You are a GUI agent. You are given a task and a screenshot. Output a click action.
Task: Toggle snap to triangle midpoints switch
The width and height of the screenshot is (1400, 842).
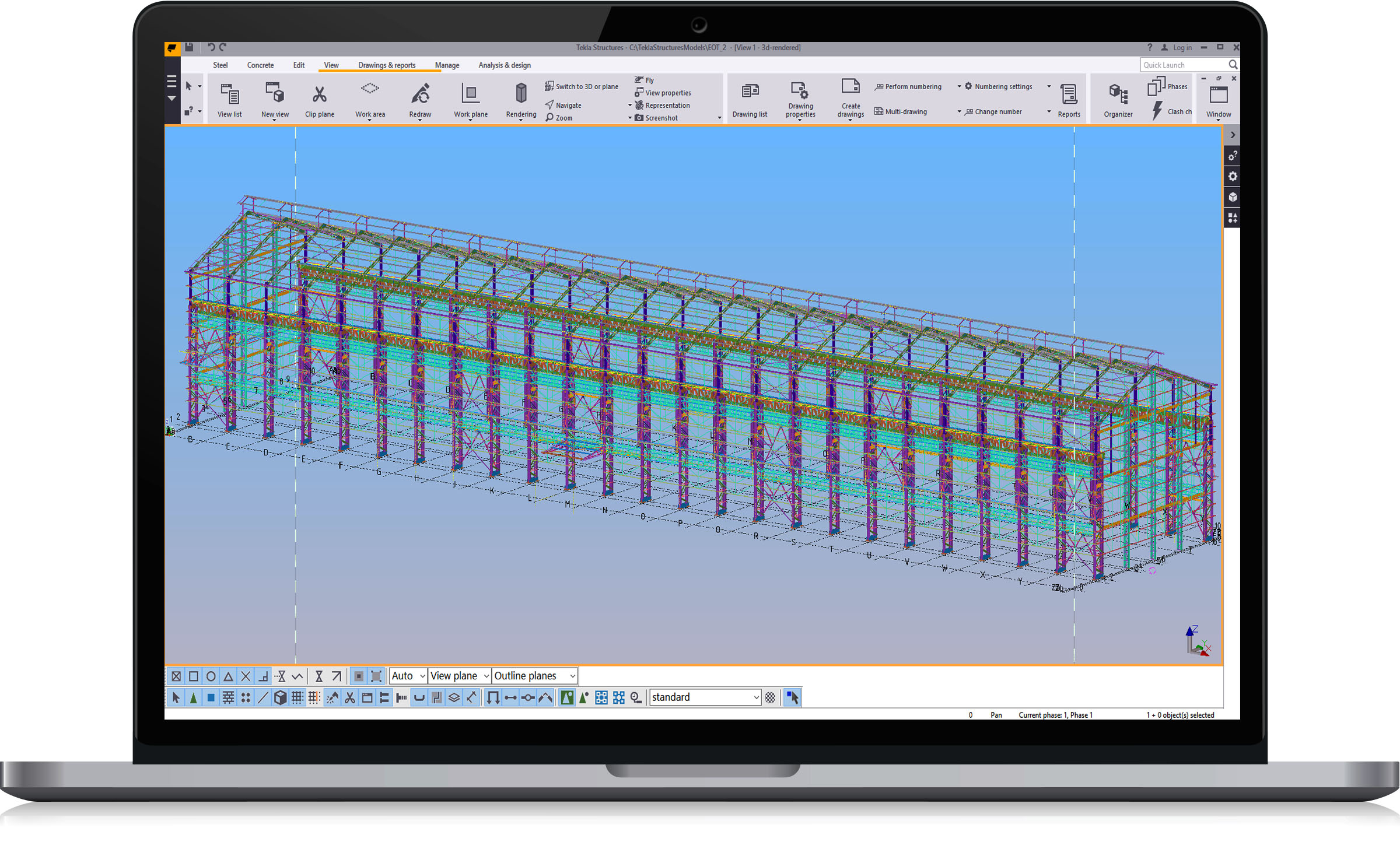229,676
